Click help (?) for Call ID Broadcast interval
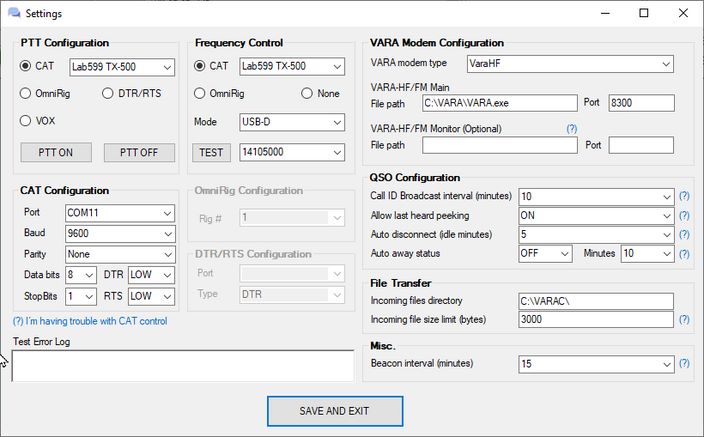This screenshot has height=437, width=704. point(684,196)
